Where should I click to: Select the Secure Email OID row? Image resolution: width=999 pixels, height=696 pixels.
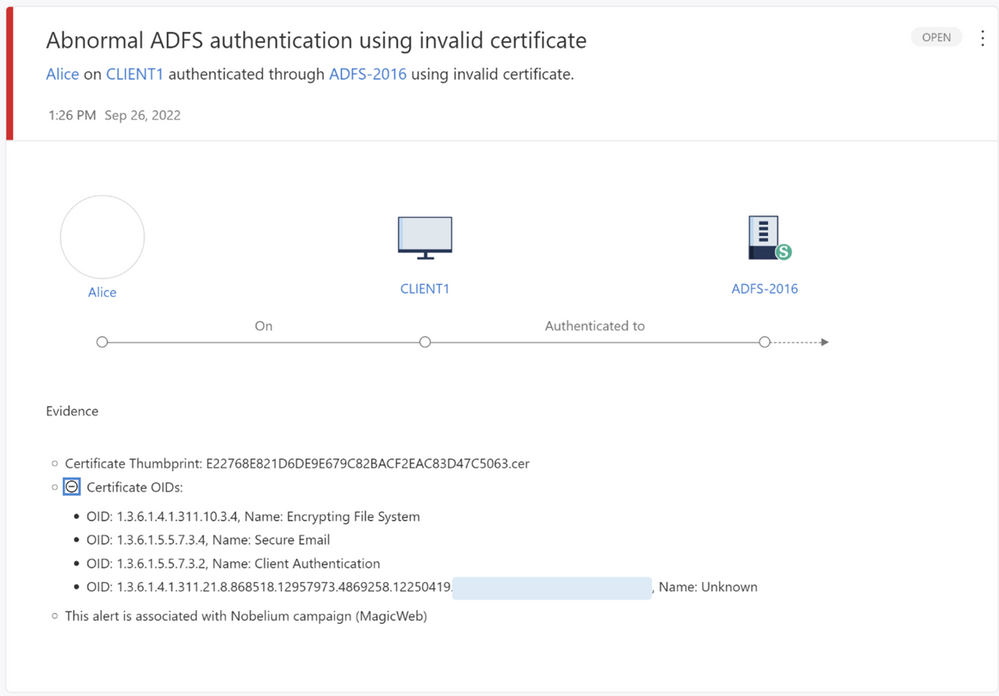pyautogui.click(x=208, y=540)
